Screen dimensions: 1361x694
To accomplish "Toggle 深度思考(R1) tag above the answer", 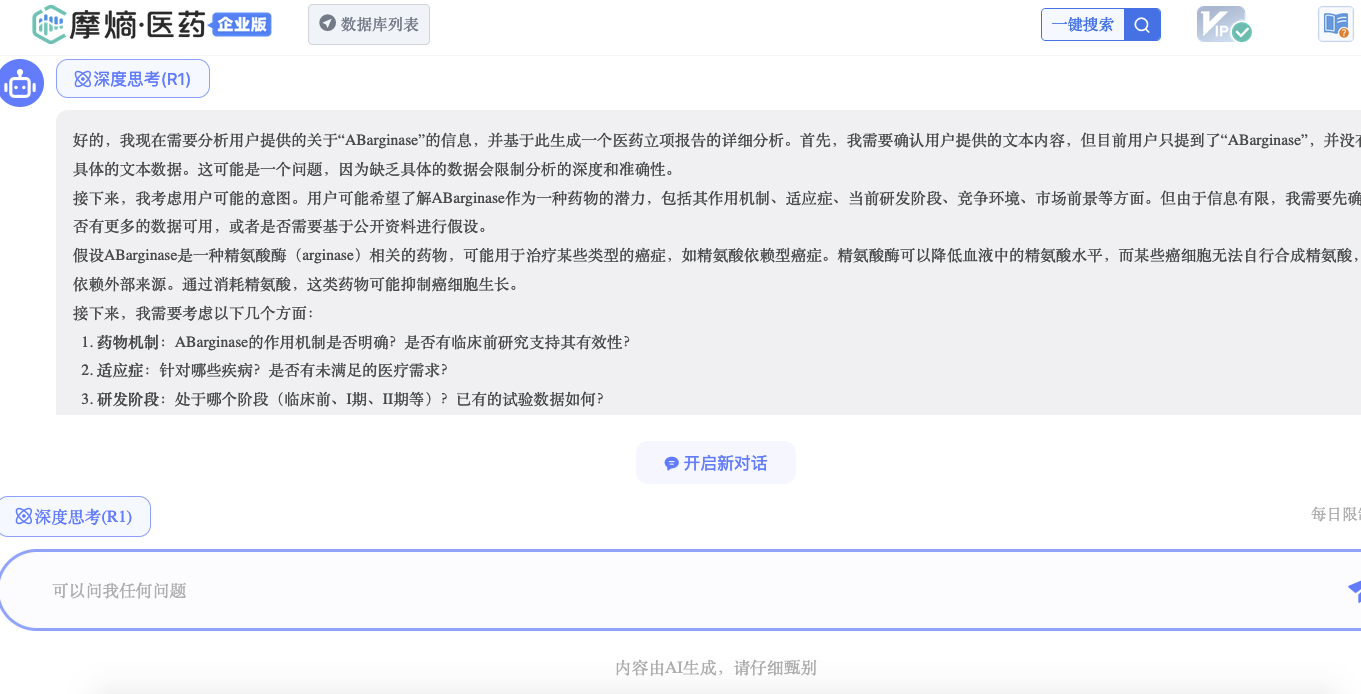I will tap(133, 79).
